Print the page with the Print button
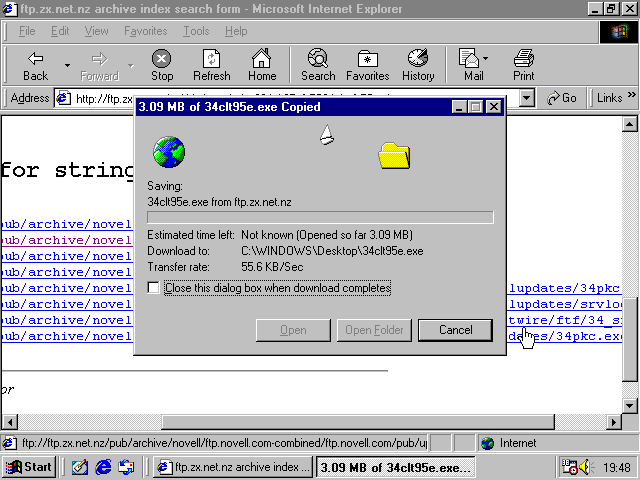This screenshot has width=640, height=480. (524, 66)
